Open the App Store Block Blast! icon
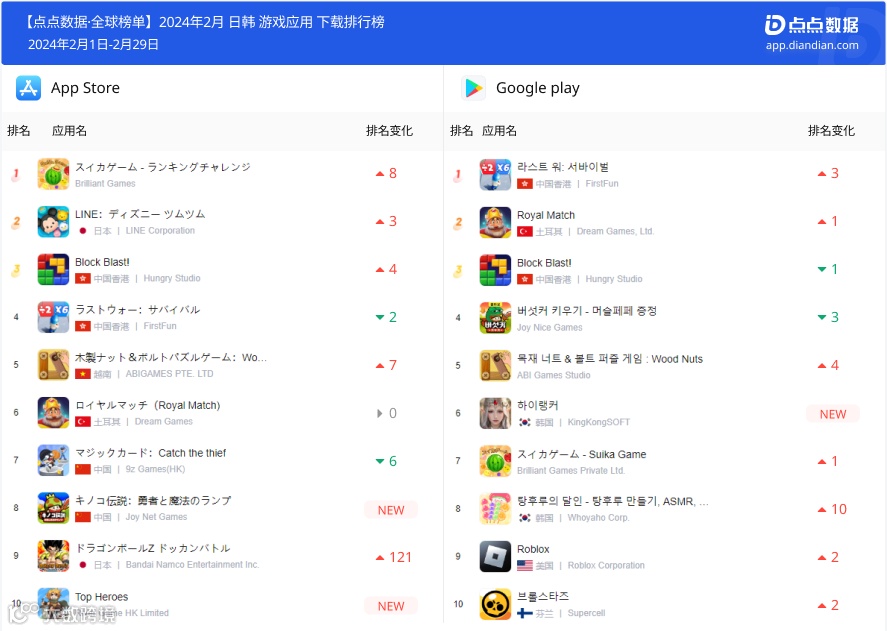This screenshot has width=887, height=631. (x=53, y=269)
